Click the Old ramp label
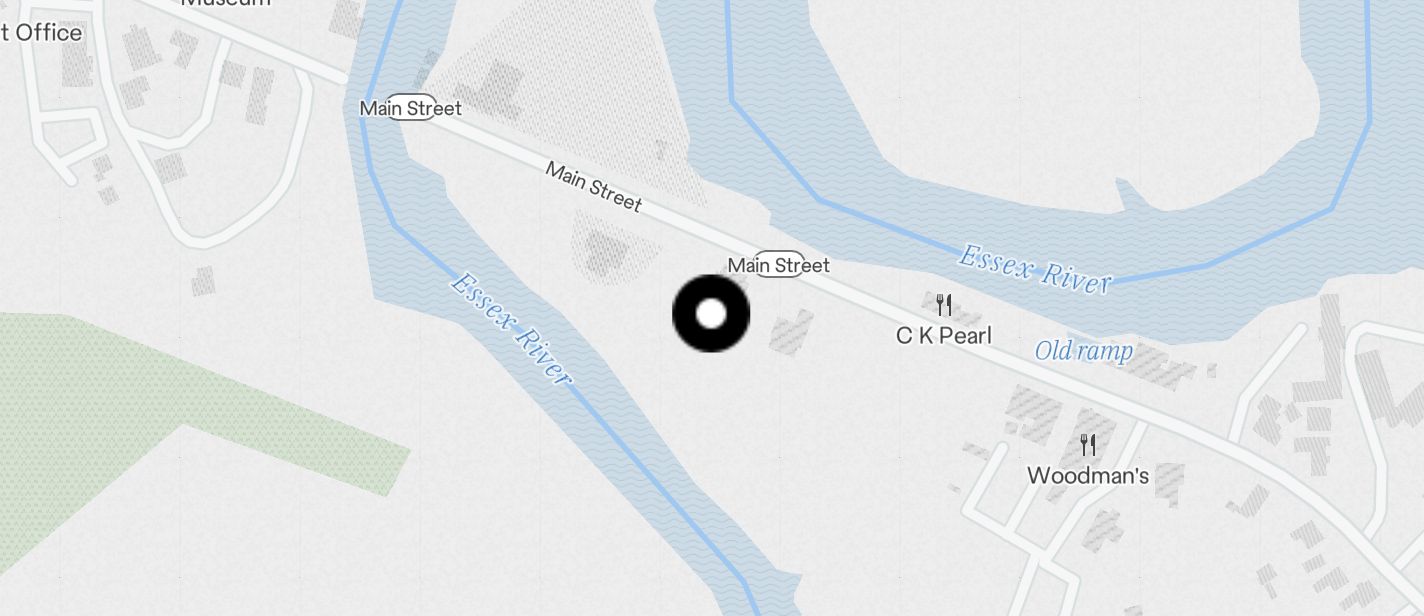 (x=1084, y=351)
